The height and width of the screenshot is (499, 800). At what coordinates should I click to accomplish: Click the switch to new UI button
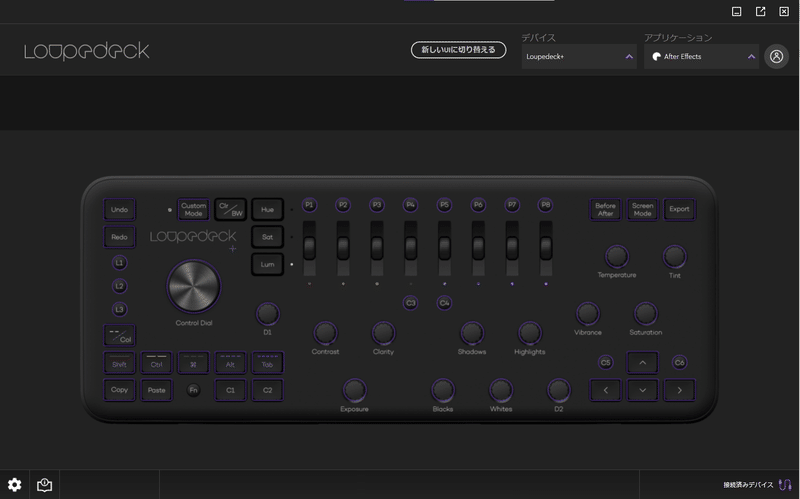pos(458,50)
